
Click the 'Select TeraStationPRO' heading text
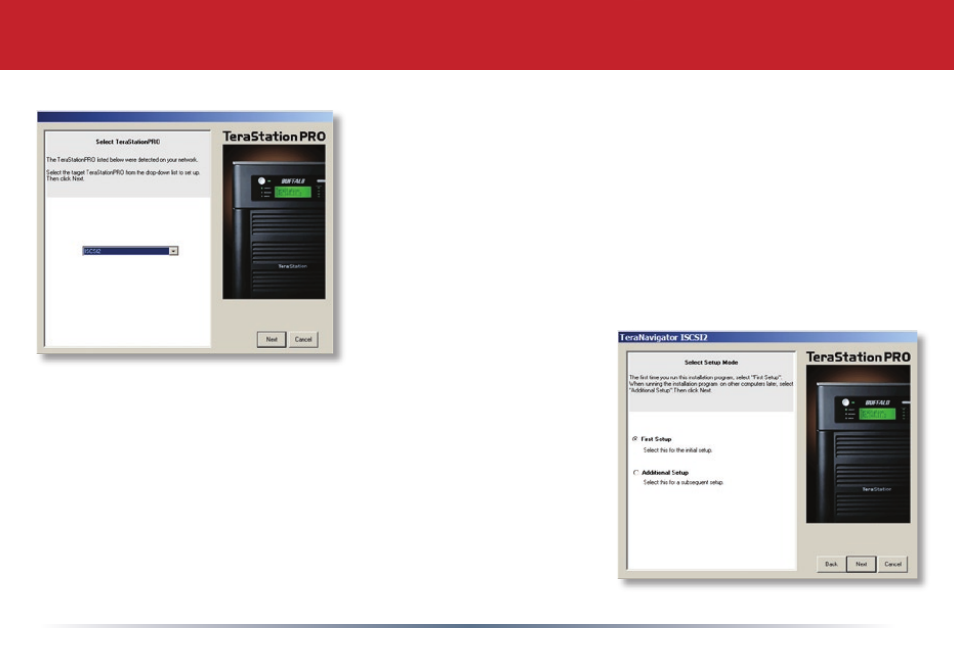(128, 142)
